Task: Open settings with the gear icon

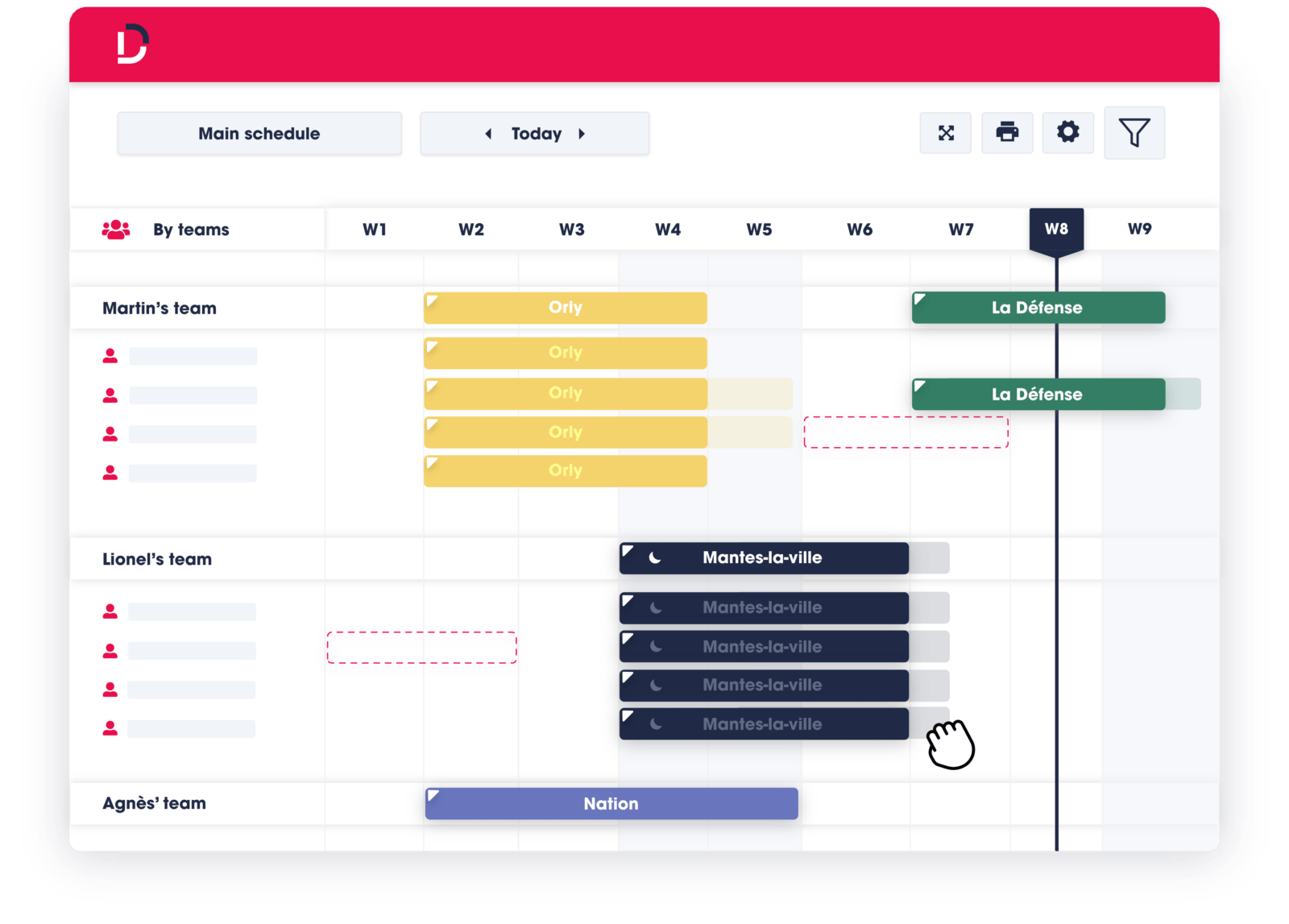Action: tap(1068, 132)
